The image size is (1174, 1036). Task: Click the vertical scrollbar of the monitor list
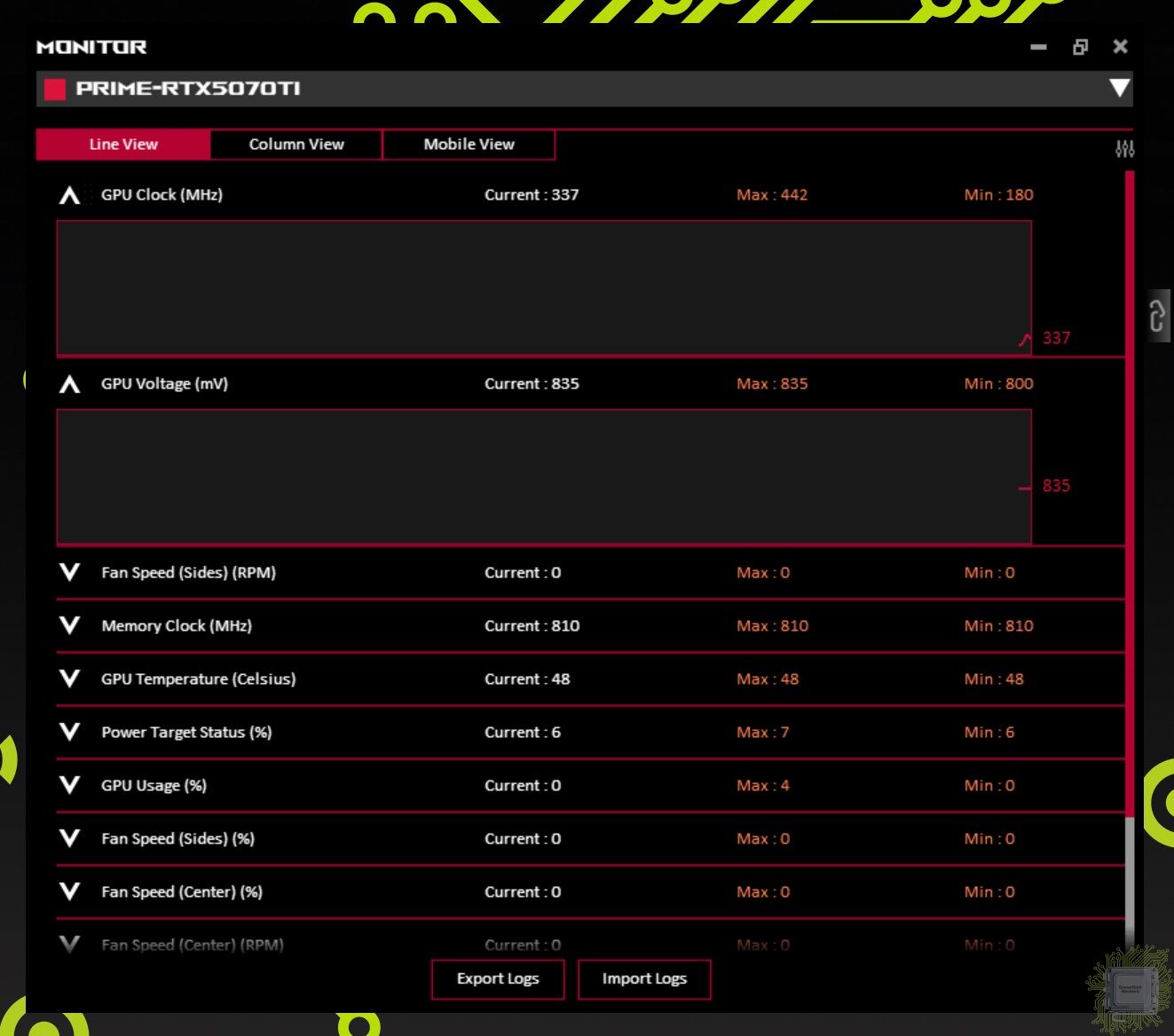click(1130, 497)
